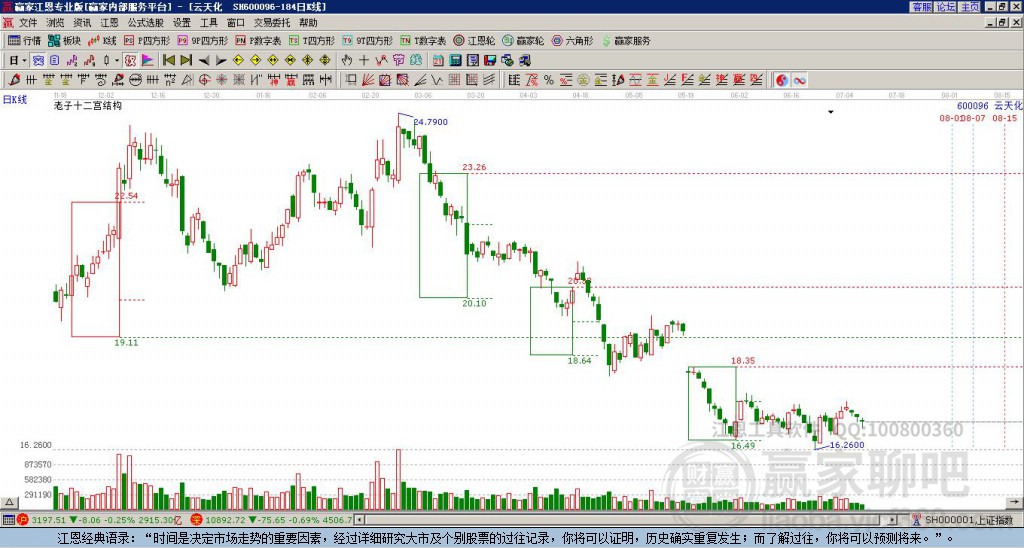The height and width of the screenshot is (548, 1024).
Task: Click the 日K线 label
Action: pos(15,99)
